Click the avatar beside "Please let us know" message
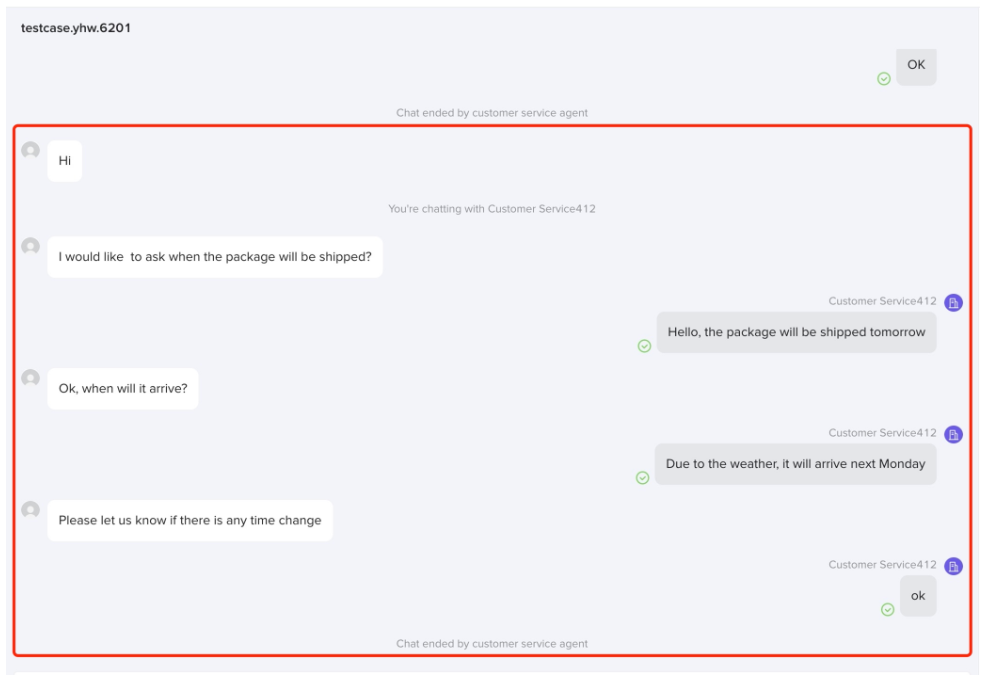Screen dimensions: 990x687 [31, 510]
